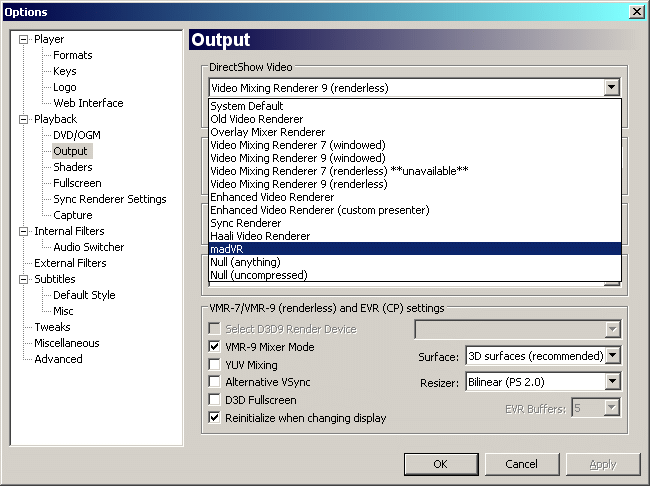
Task: Collapse the Playback tree node
Action: click(x=24, y=119)
